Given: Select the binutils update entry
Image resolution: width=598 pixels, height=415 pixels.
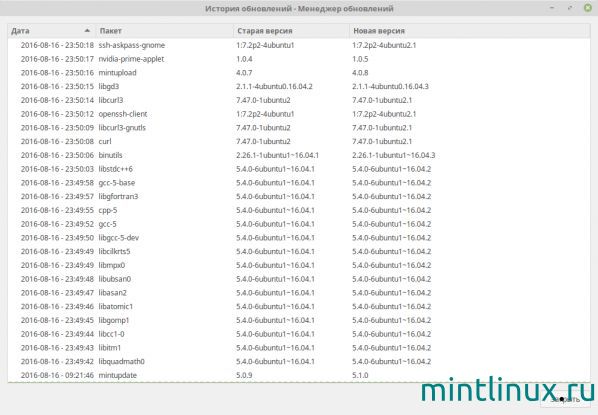Looking at the screenshot, I should coord(299,155).
